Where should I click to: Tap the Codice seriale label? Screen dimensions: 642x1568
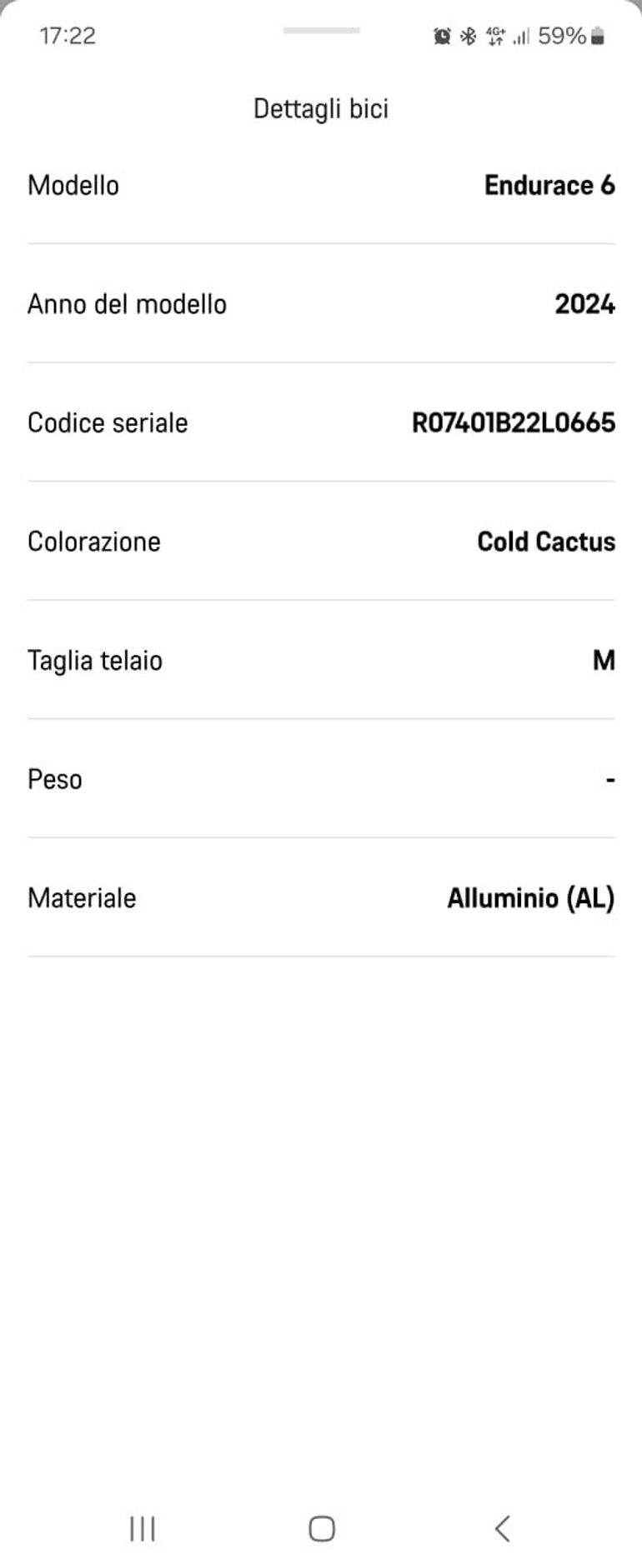pos(108,422)
